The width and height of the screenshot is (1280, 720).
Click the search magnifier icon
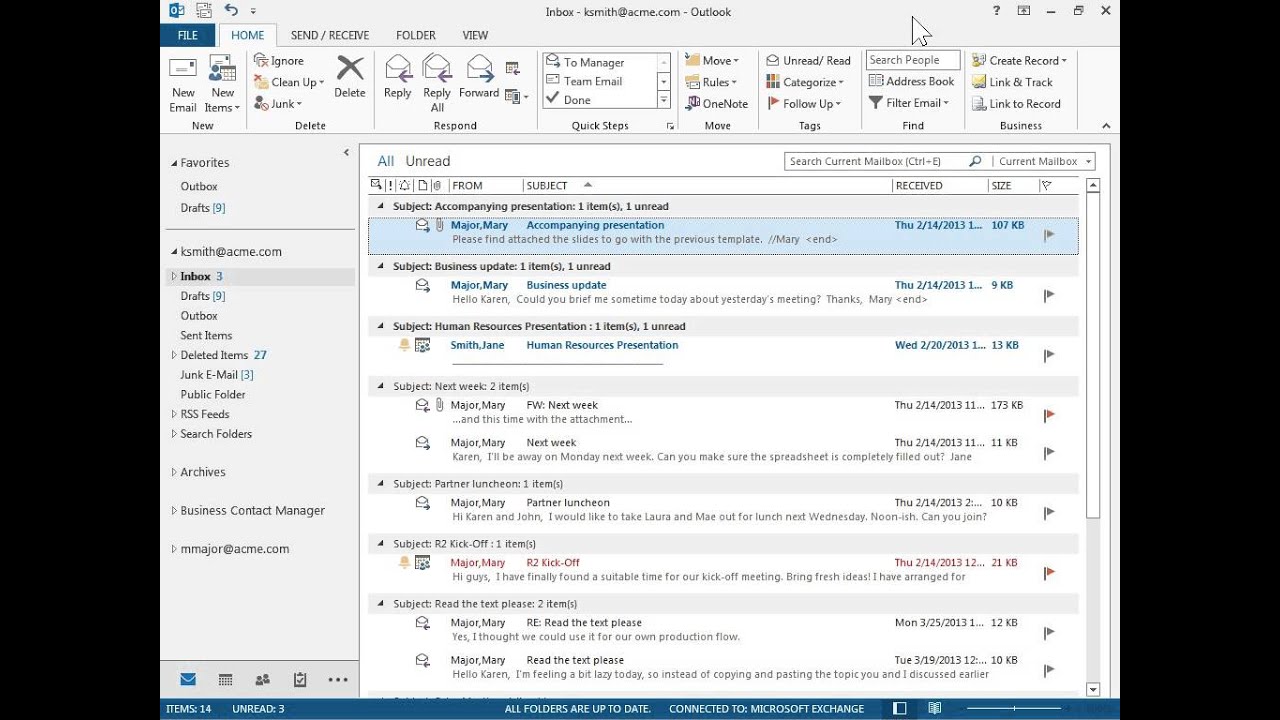[975, 161]
